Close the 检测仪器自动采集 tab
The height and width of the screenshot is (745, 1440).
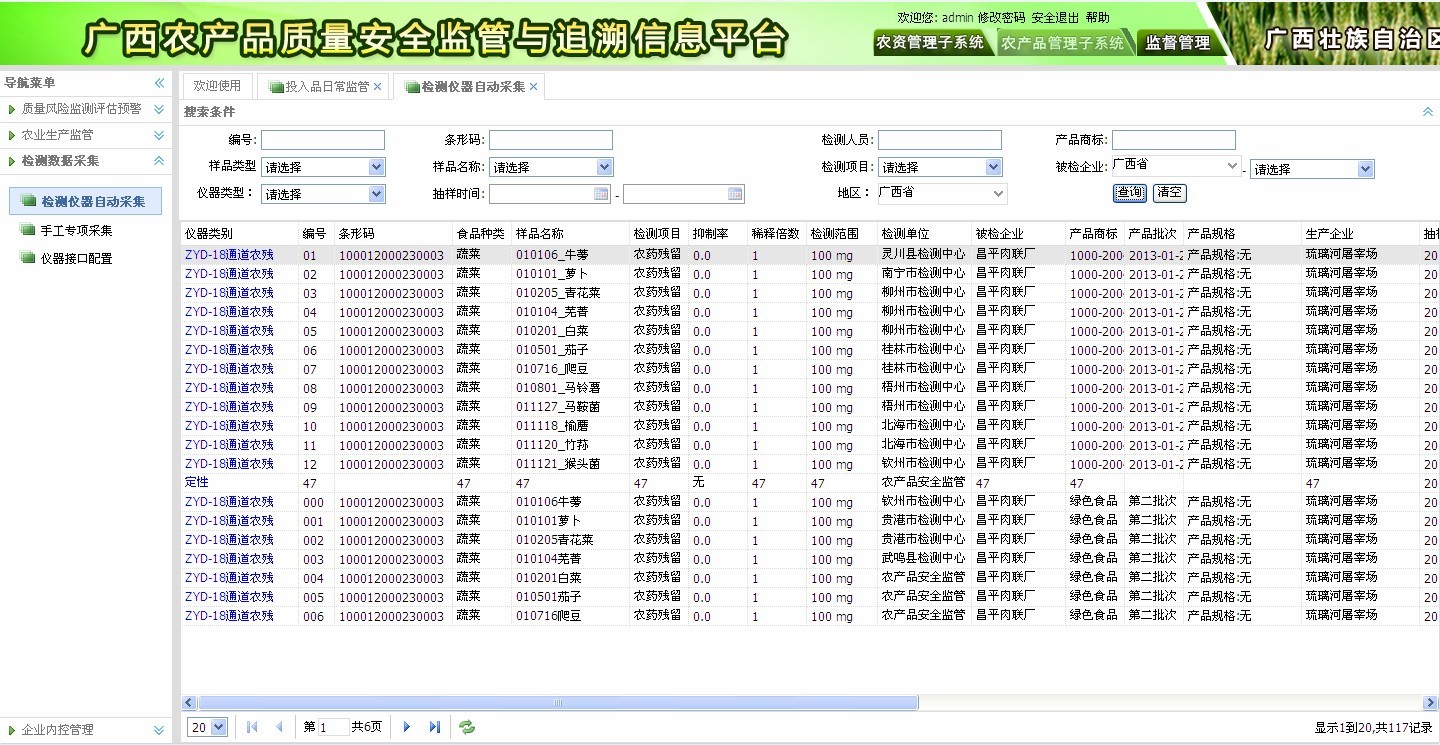[534, 87]
